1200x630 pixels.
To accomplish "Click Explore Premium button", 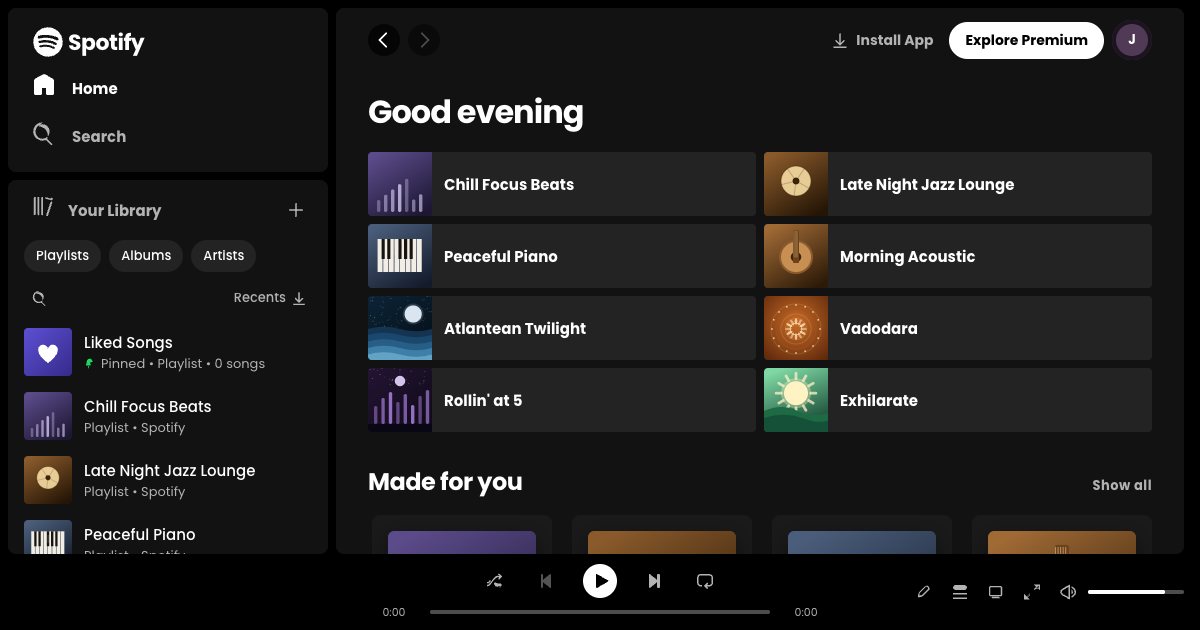I will (x=1026, y=40).
